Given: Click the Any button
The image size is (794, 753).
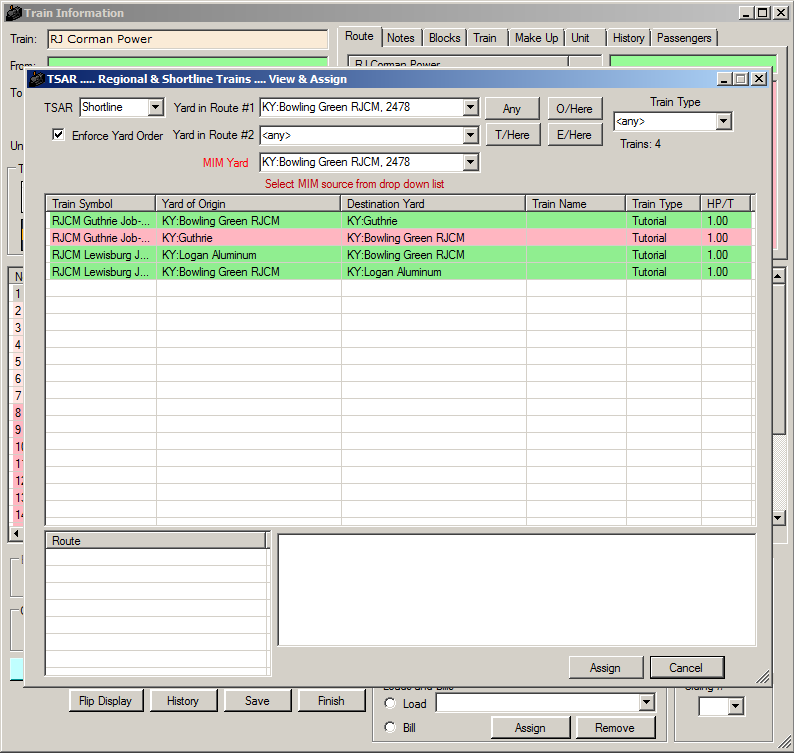Looking at the screenshot, I should coord(512,108).
